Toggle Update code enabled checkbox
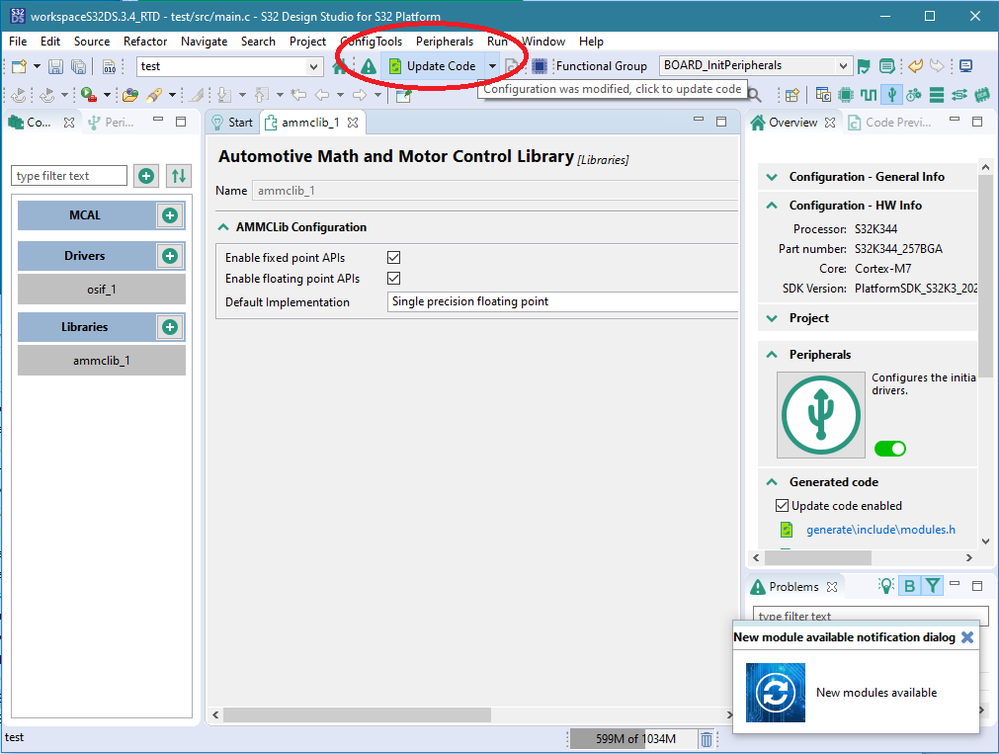 782,505
